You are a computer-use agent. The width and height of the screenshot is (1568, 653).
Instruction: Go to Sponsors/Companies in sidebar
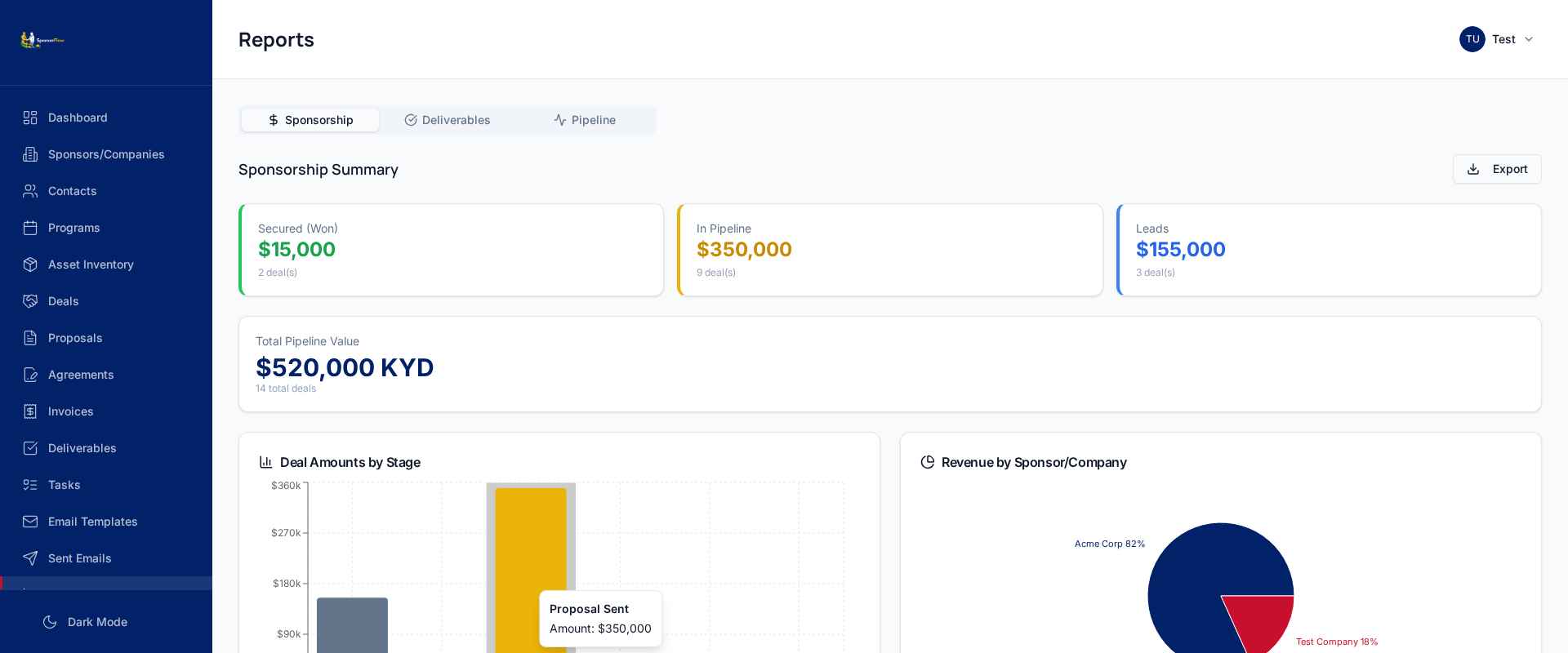pos(106,154)
